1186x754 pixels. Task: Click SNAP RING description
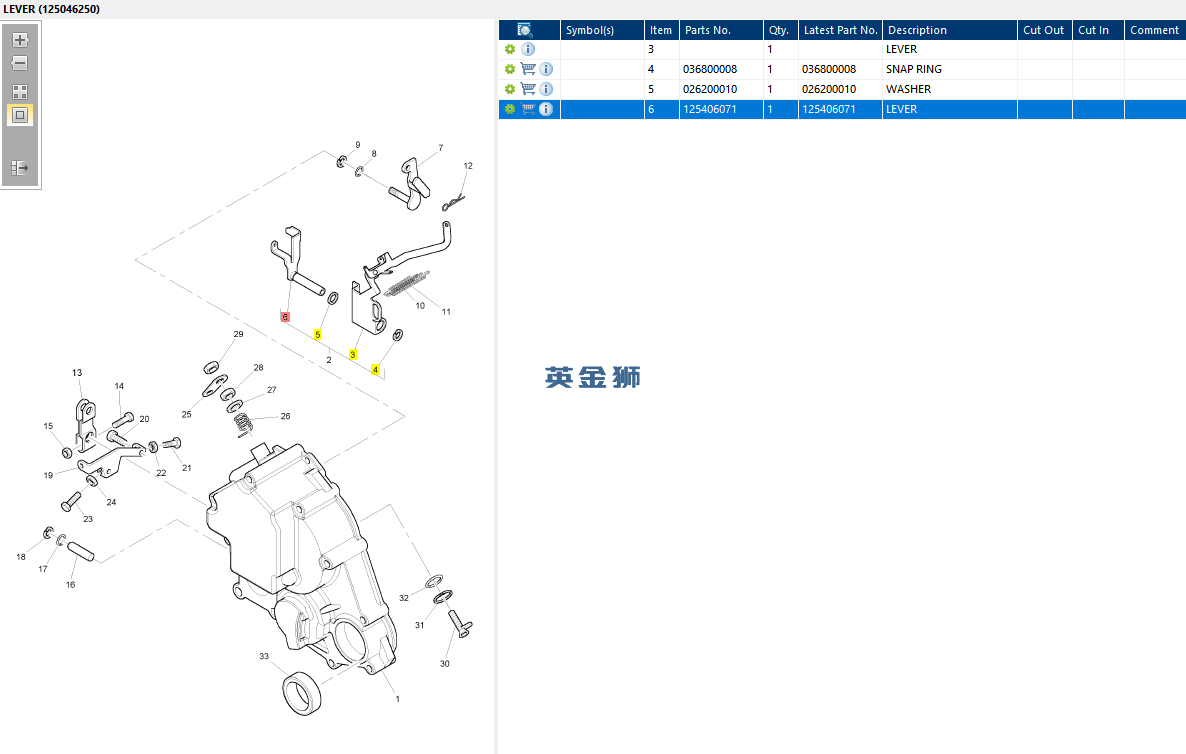point(914,69)
